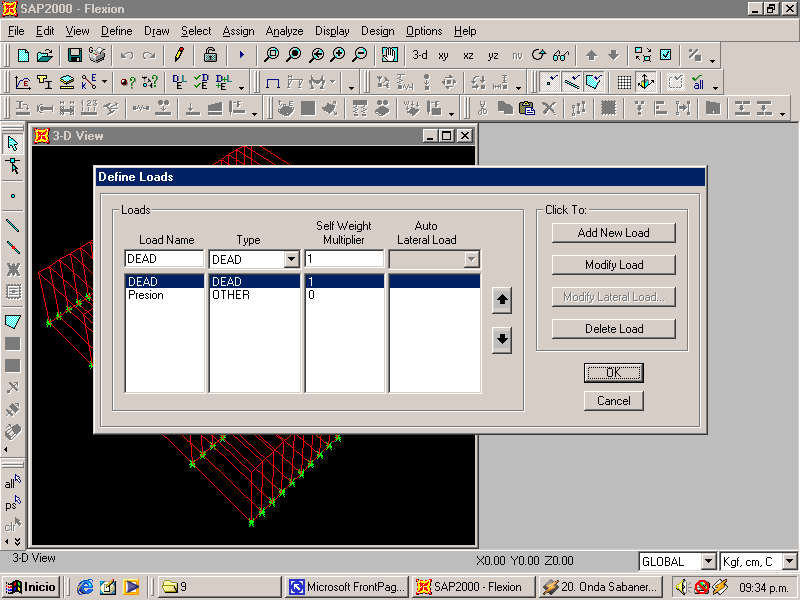Click the E-K link line icon

89,82
